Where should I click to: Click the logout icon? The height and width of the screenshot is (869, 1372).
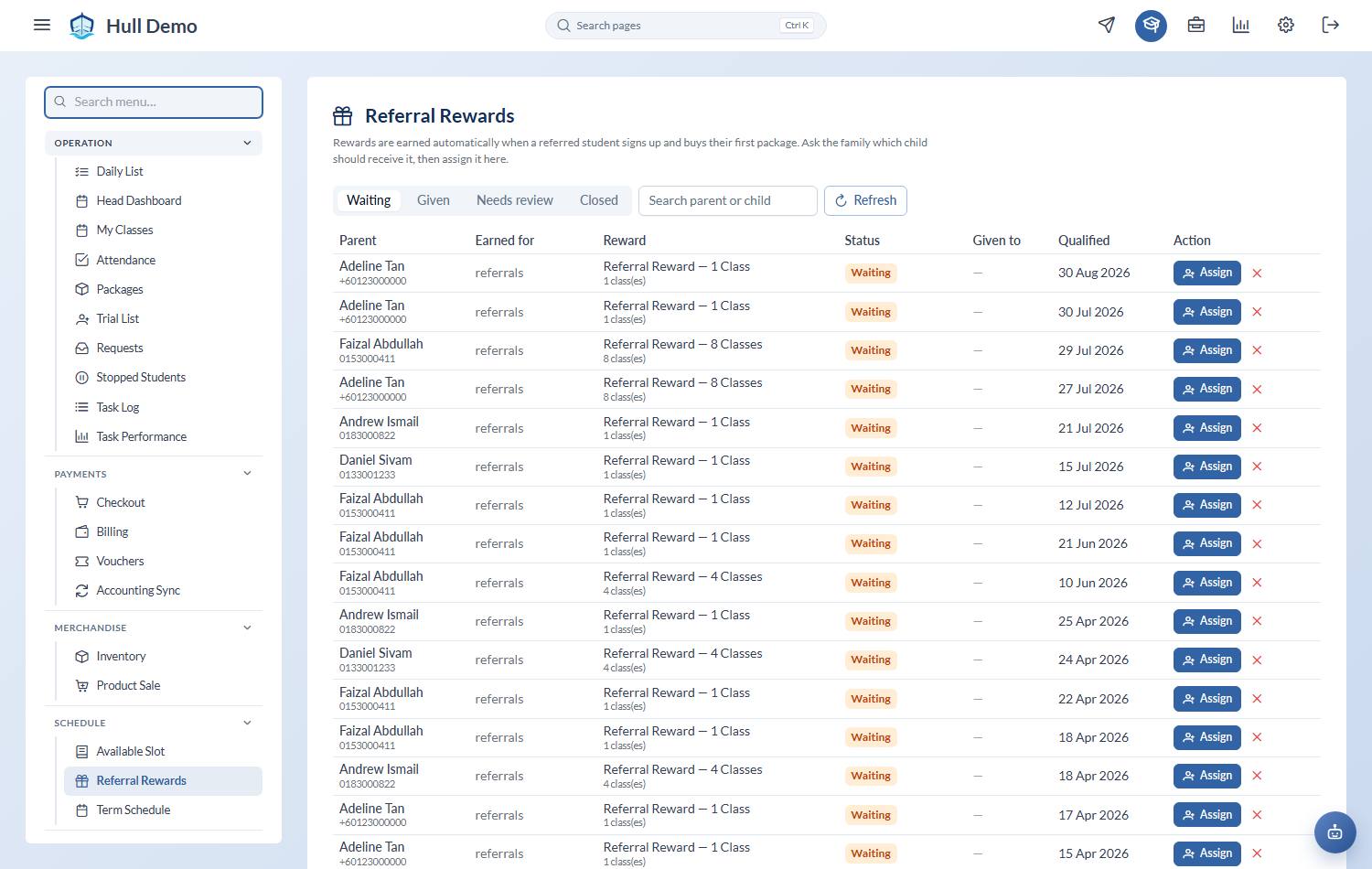coord(1331,25)
